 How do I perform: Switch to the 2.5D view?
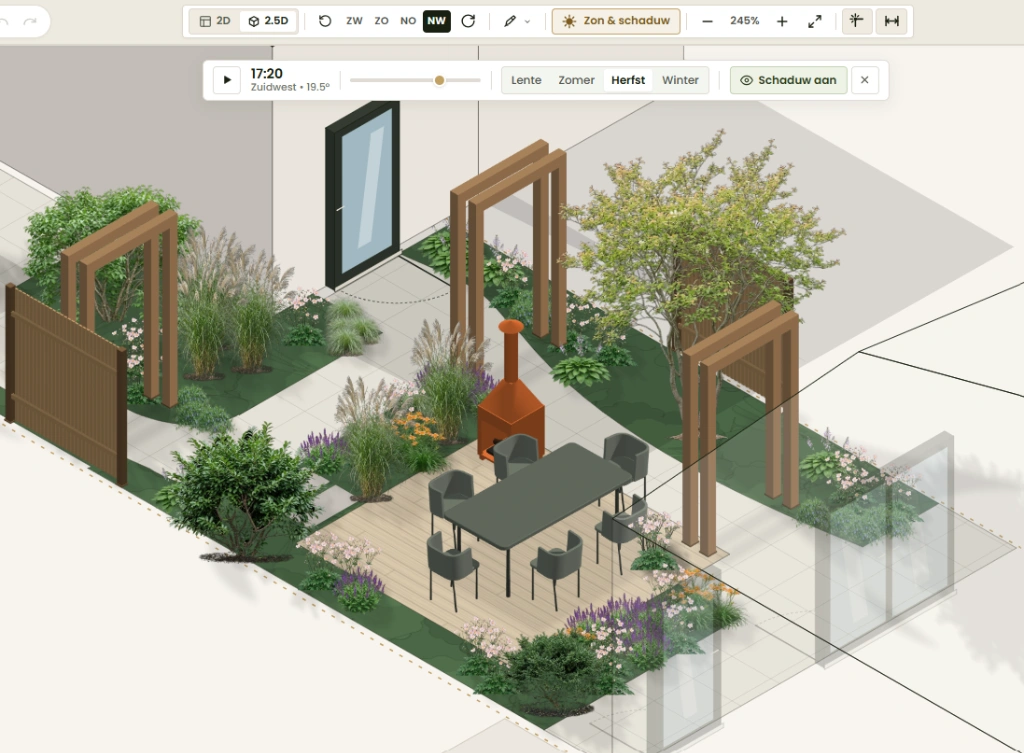[x=268, y=21]
